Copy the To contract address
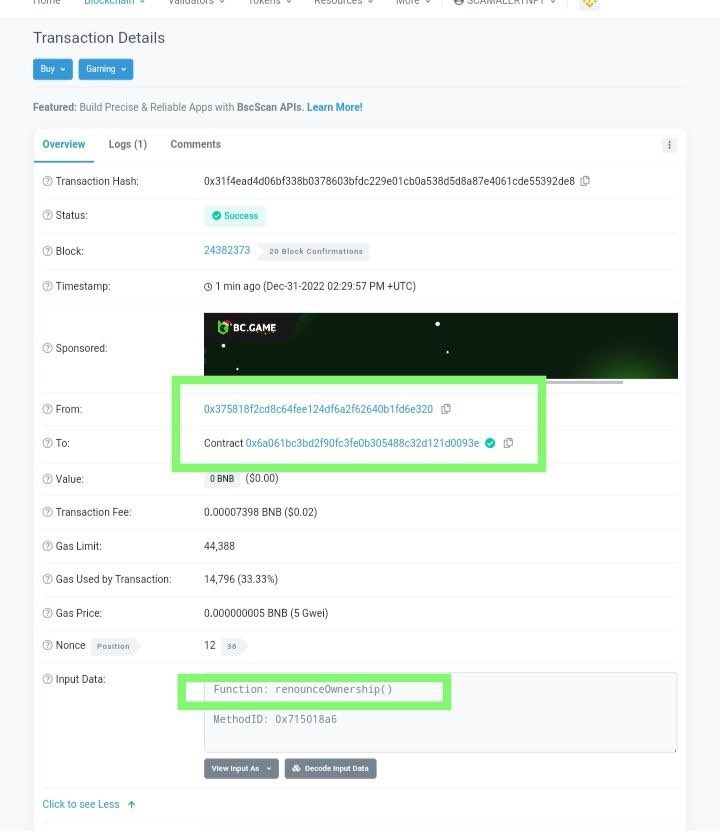Screen dimensions: 720x831 click(x=508, y=443)
